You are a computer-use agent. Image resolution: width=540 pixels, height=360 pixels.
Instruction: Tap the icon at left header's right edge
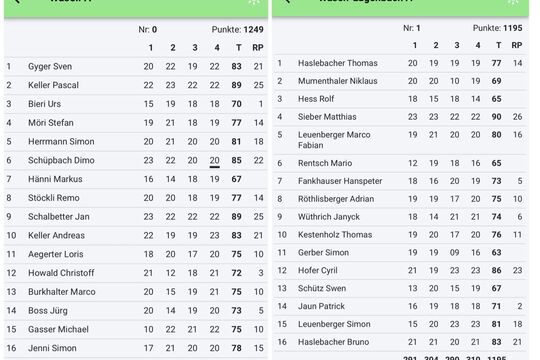coord(254,2)
